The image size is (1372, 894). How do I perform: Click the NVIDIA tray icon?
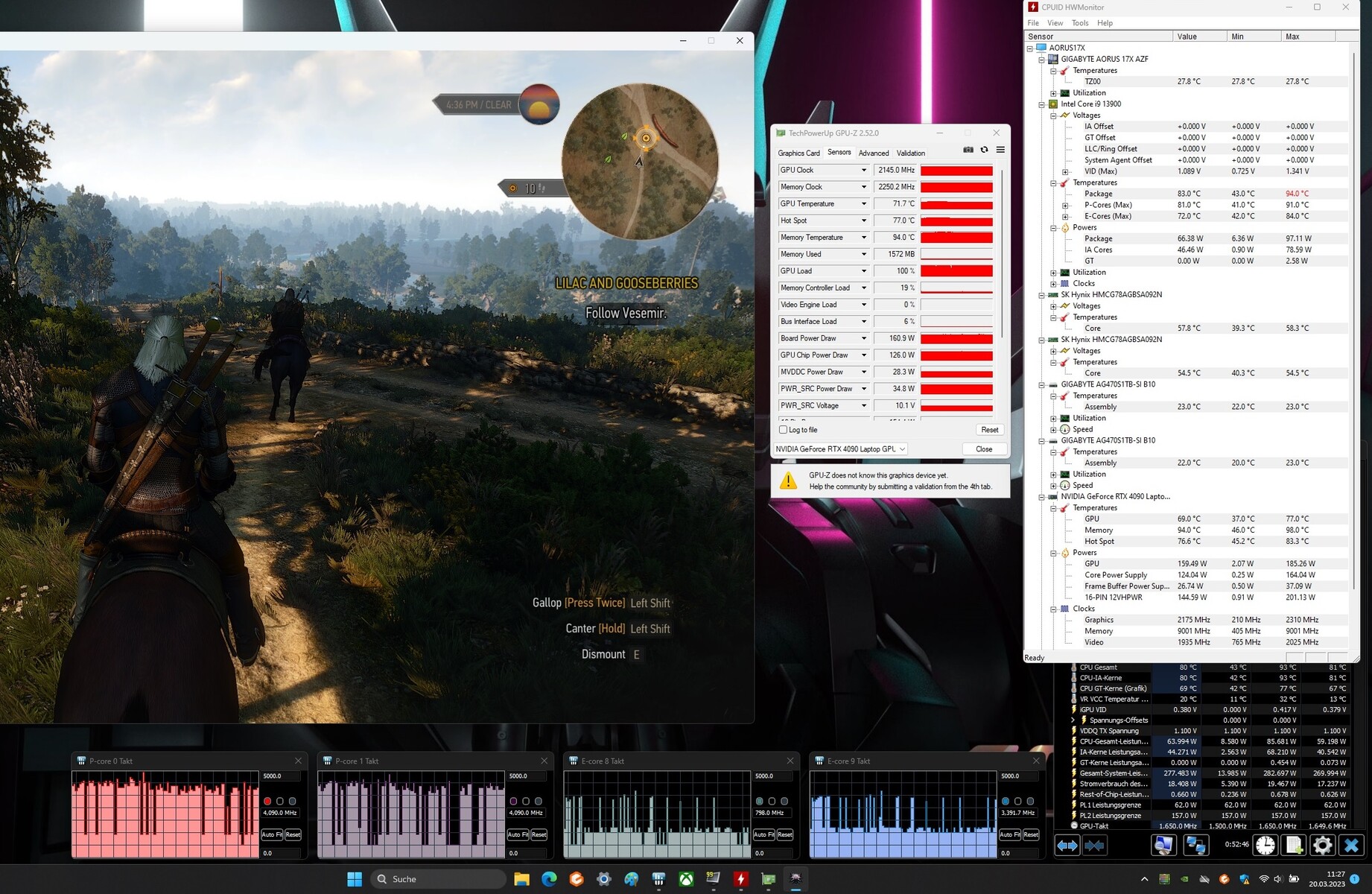point(1184,879)
